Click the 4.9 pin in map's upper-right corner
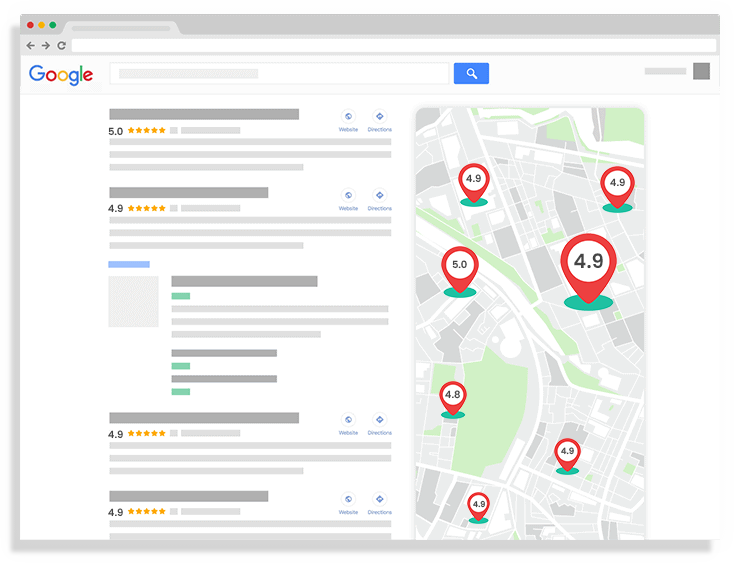 point(617,184)
